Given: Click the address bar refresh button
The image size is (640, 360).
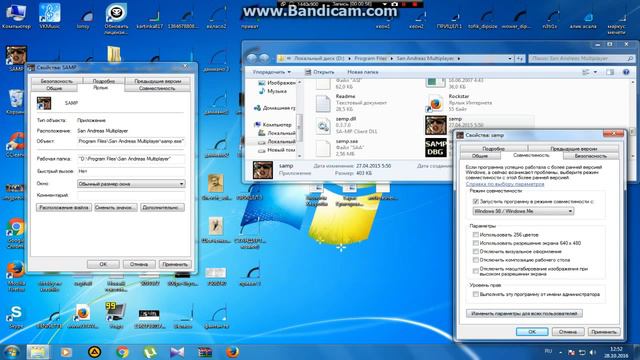Looking at the screenshot, I should [520, 59].
